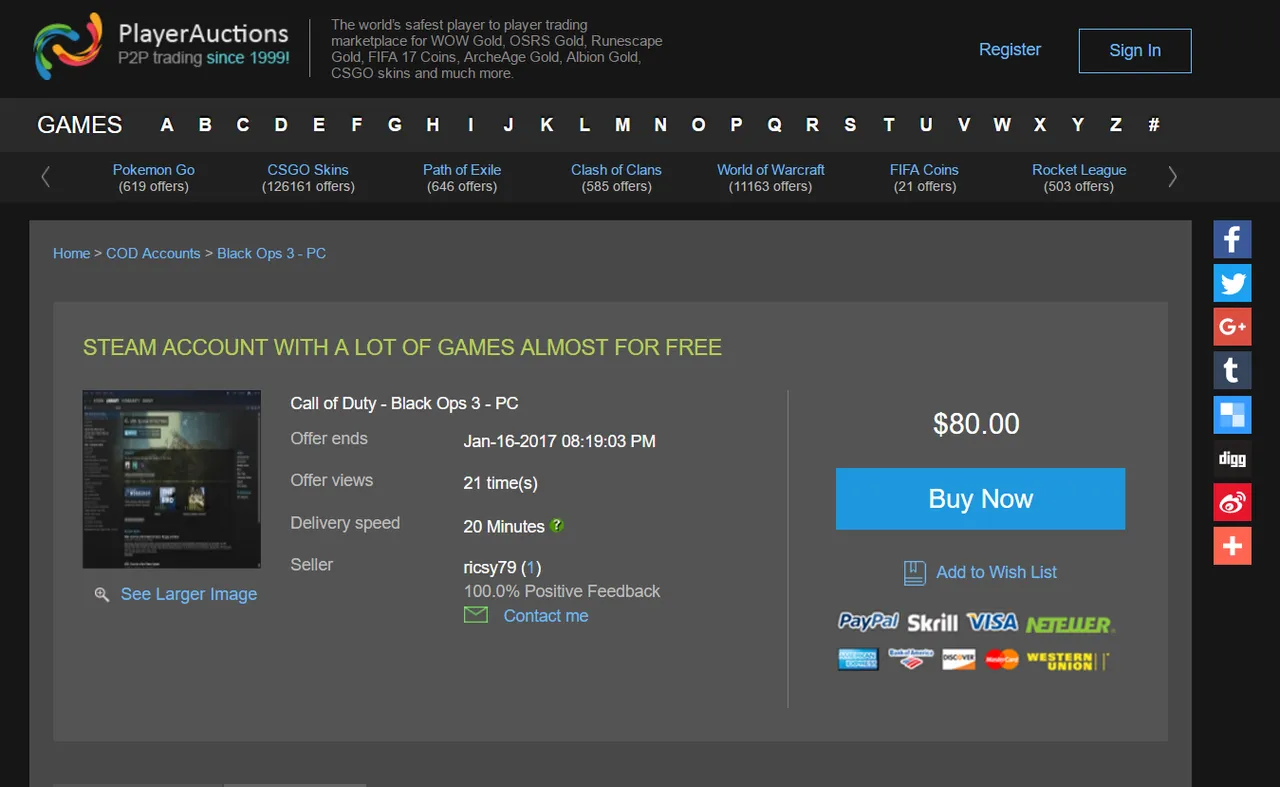Open the Steam account screenshot thumbnail
The width and height of the screenshot is (1280, 787).
pyautogui.click(x=172, y=479)
